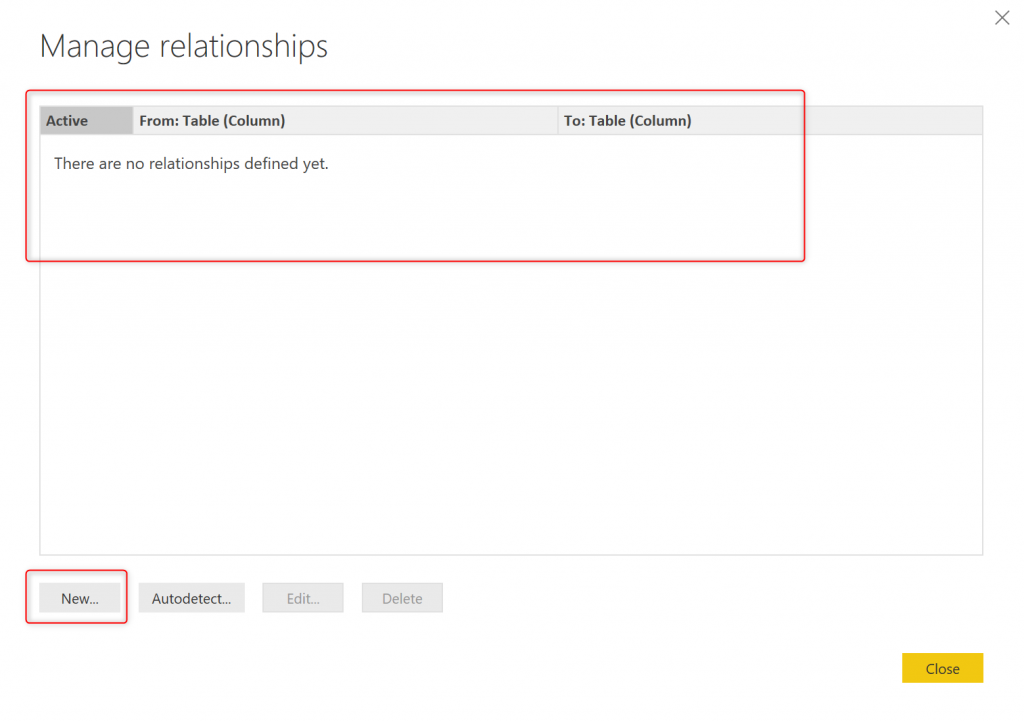Image resolution: width=1024 pixels, height=722 pixels.
Task: Click the Manage relationships title text
Action: click(184, 46)
